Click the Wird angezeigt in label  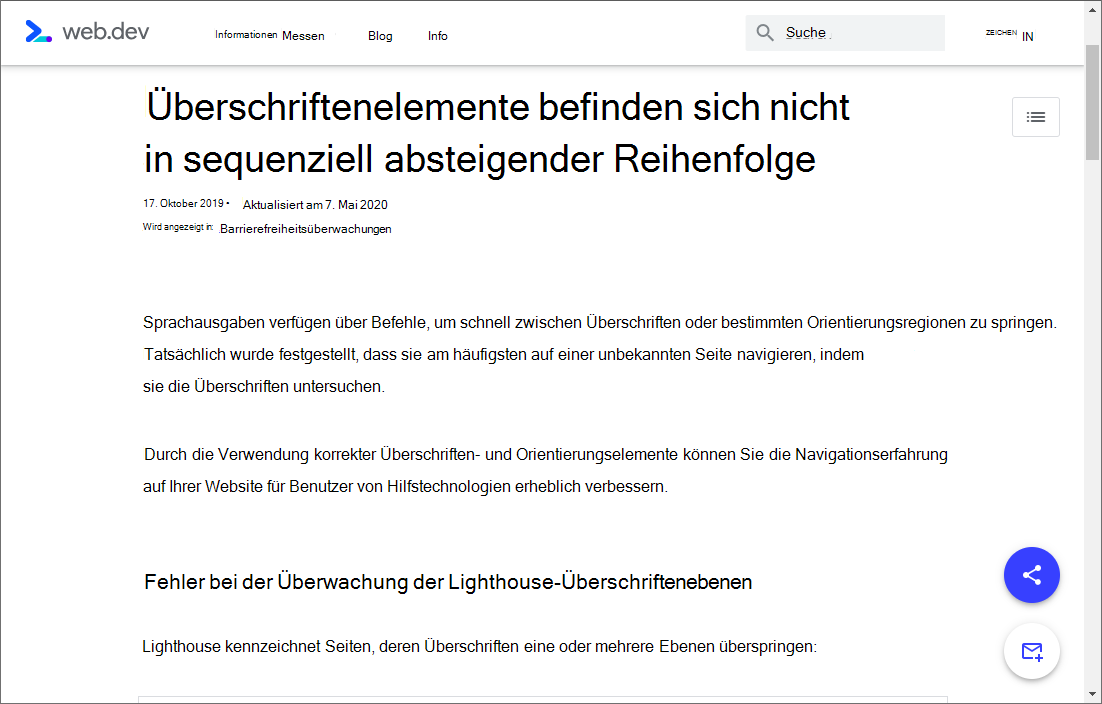179,227
